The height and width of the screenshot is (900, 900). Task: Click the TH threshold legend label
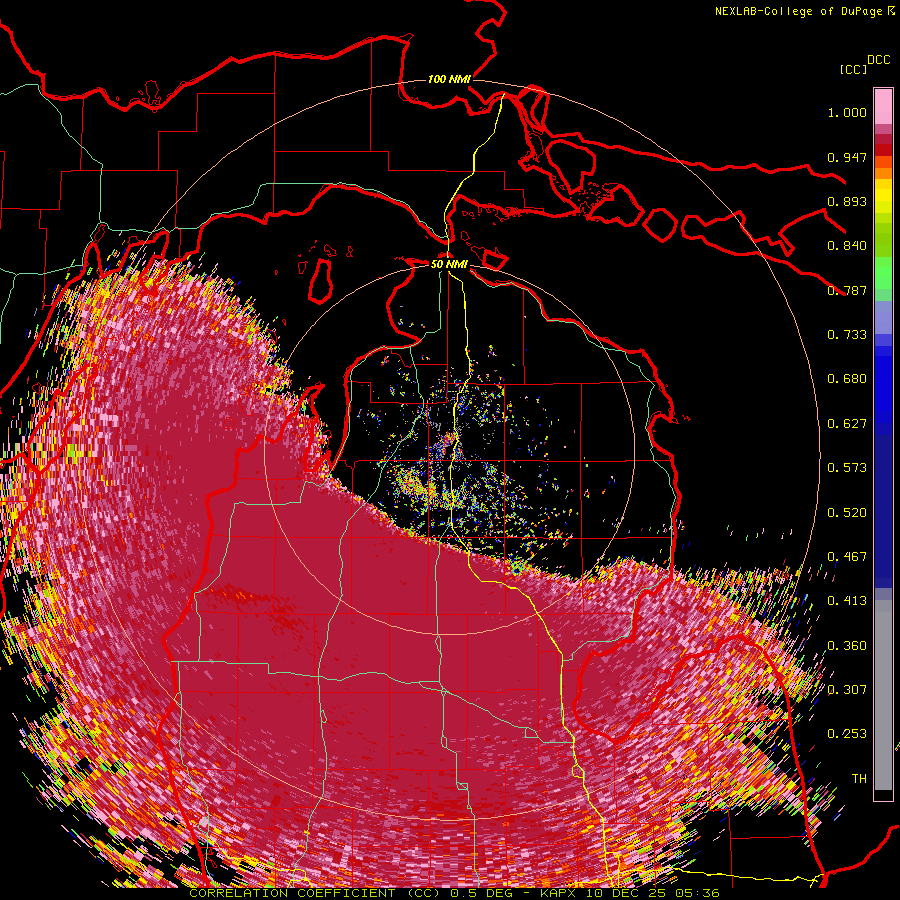859,779
